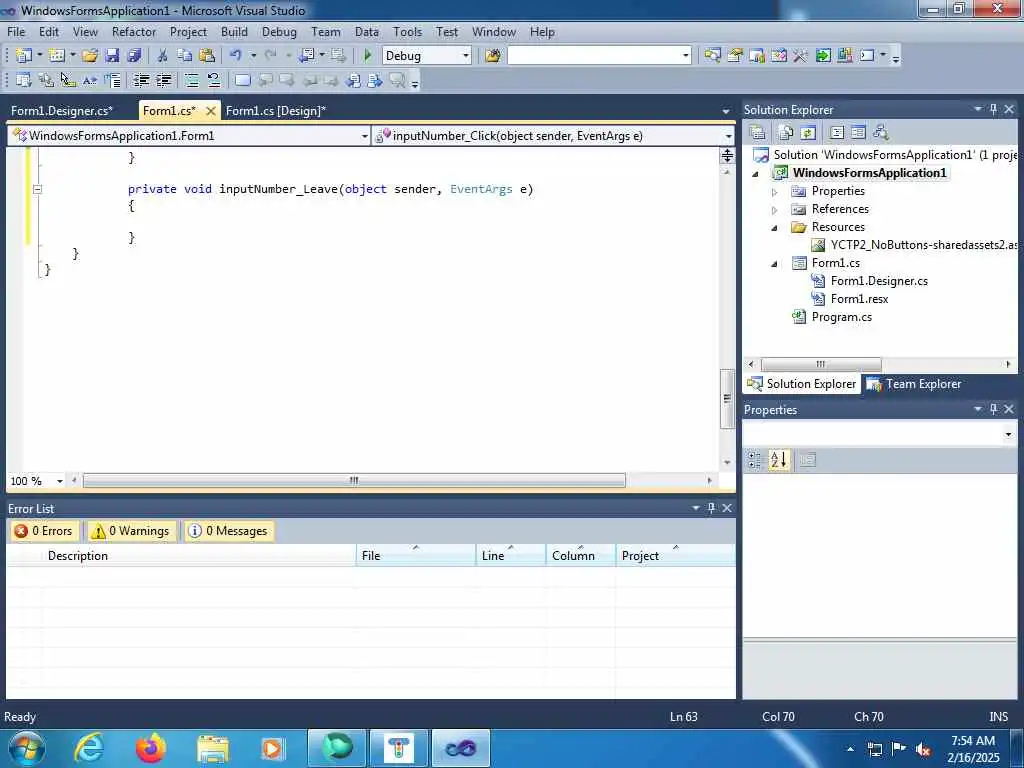Click the Add New Item toolbar icon
Viewport: 1024px width, 768px height.
coord(57,56)
